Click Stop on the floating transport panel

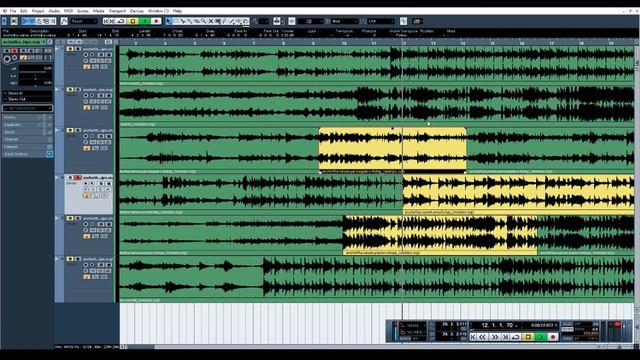coord(528,337)
